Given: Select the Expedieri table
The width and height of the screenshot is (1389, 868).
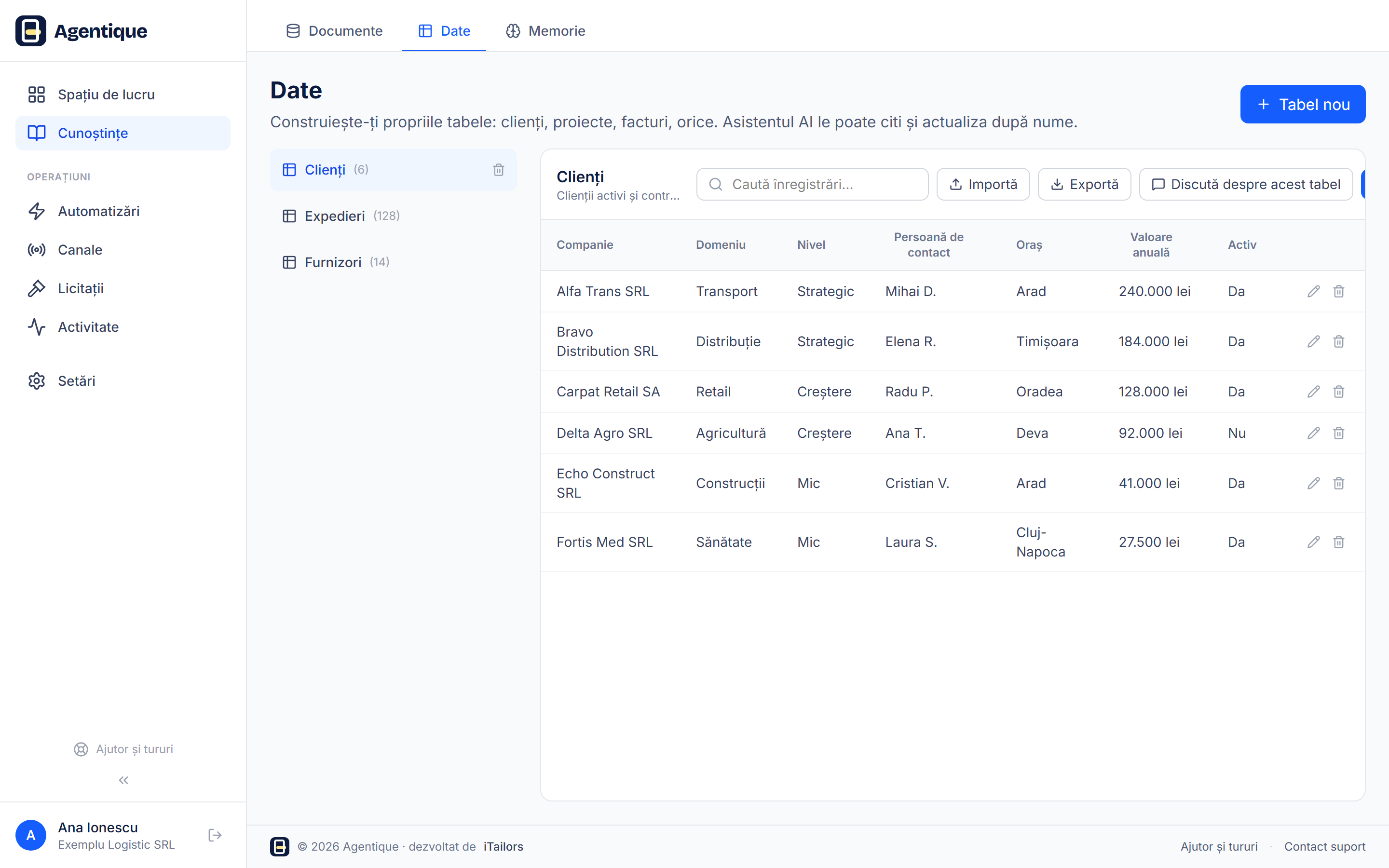Looking at the screenshot, I should pos(393,216).
